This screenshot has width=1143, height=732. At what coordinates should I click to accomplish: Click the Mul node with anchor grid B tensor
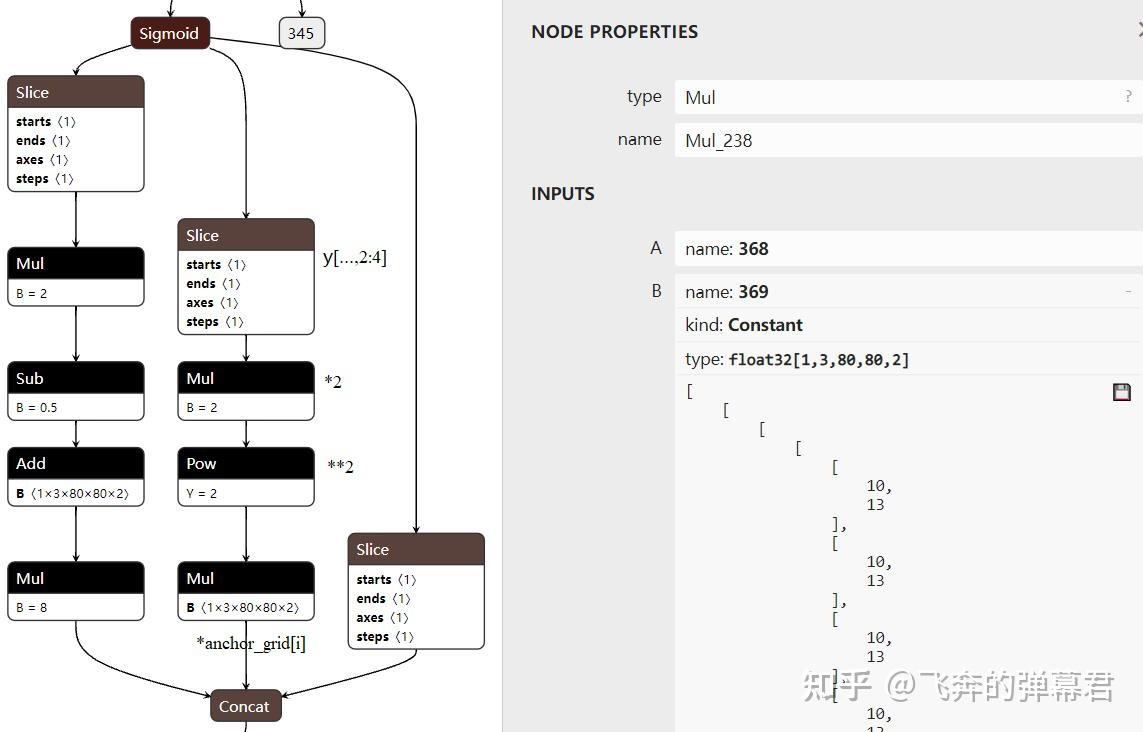(x=246, y=591)
